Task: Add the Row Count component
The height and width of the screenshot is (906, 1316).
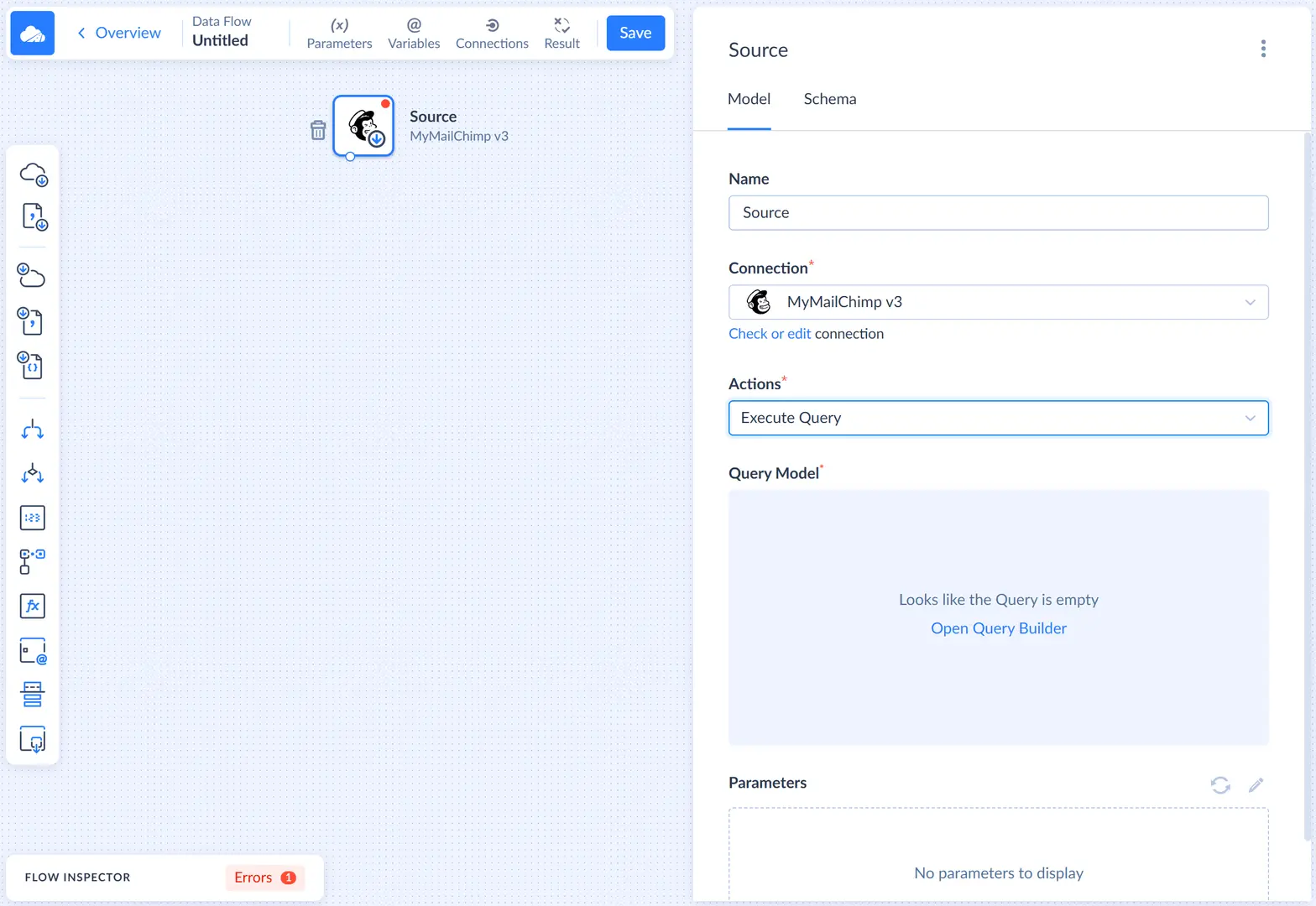Action: click(32, 518)
